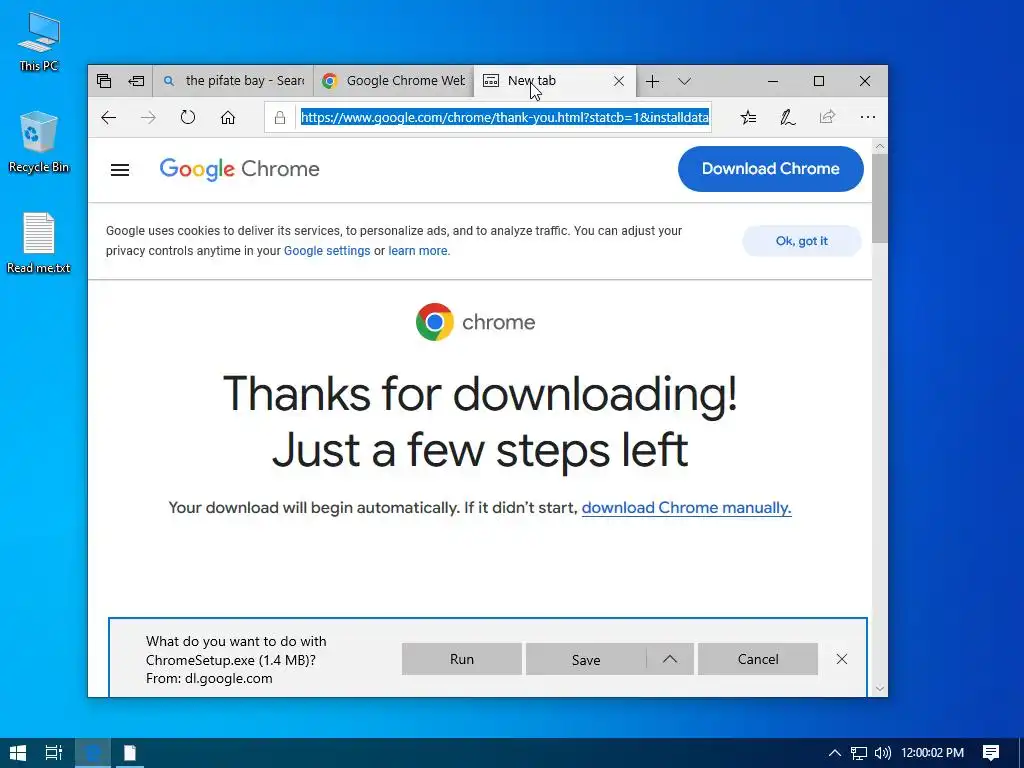The image size is (1024, 768).
Task: Refresh the current page
Action: click(188, 118)
